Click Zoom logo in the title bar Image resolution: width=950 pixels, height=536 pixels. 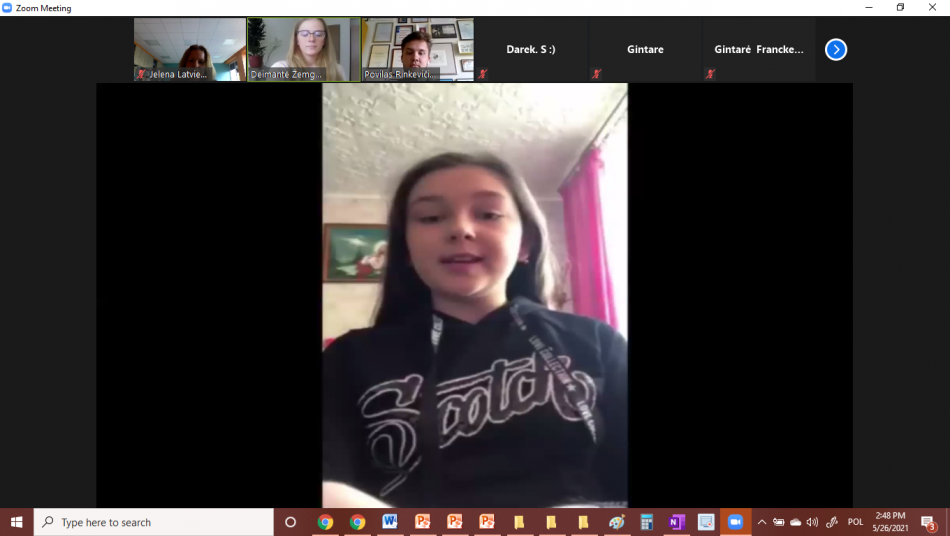(7, 8)
